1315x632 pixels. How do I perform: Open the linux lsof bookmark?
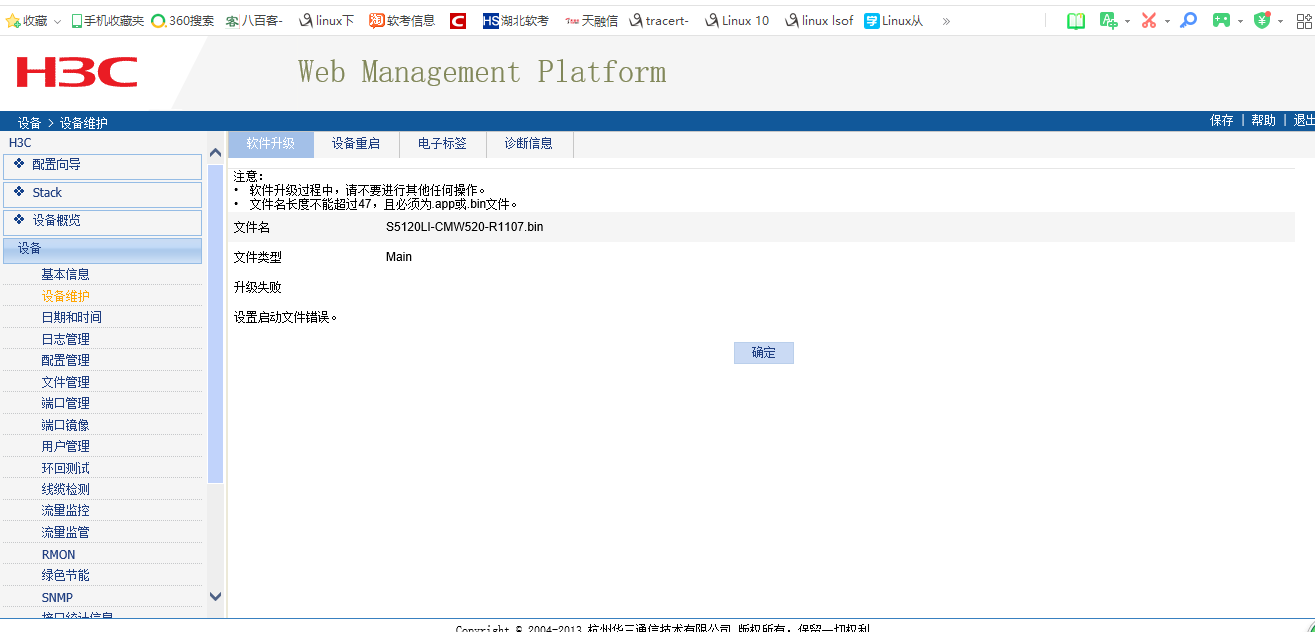coord(819,21)
